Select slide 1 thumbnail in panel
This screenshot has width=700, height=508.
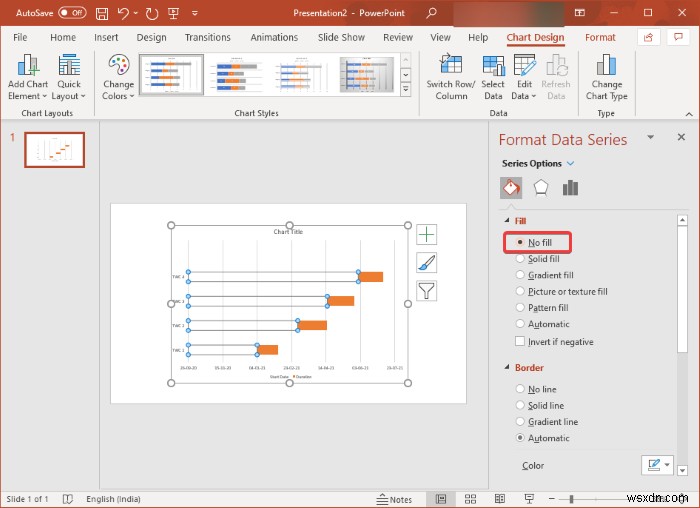[x=54, y=150]
